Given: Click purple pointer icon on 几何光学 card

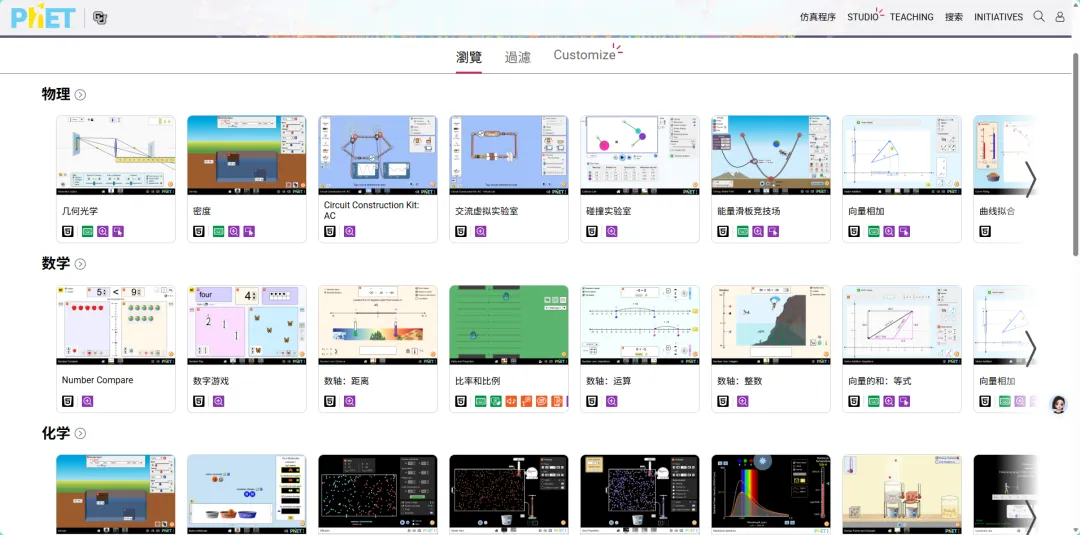Looking at the screenshot, I should coord(118,231).
